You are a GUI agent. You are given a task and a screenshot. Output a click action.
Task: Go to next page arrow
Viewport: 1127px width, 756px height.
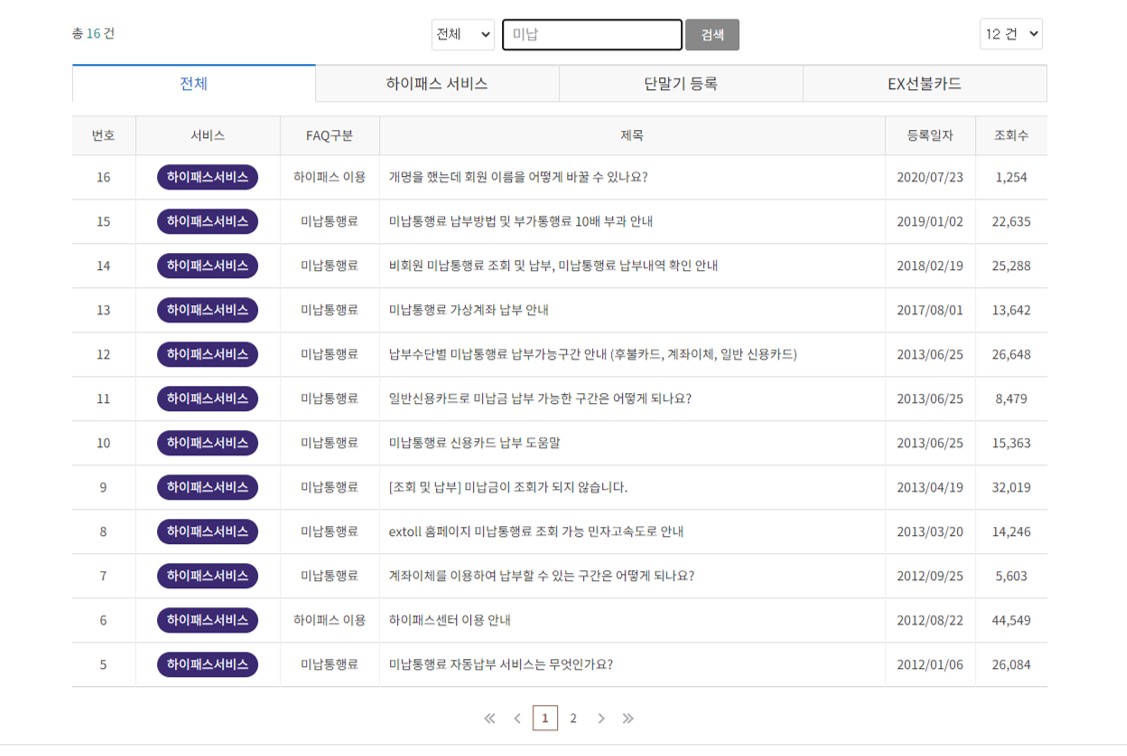[x=601, y=718]
